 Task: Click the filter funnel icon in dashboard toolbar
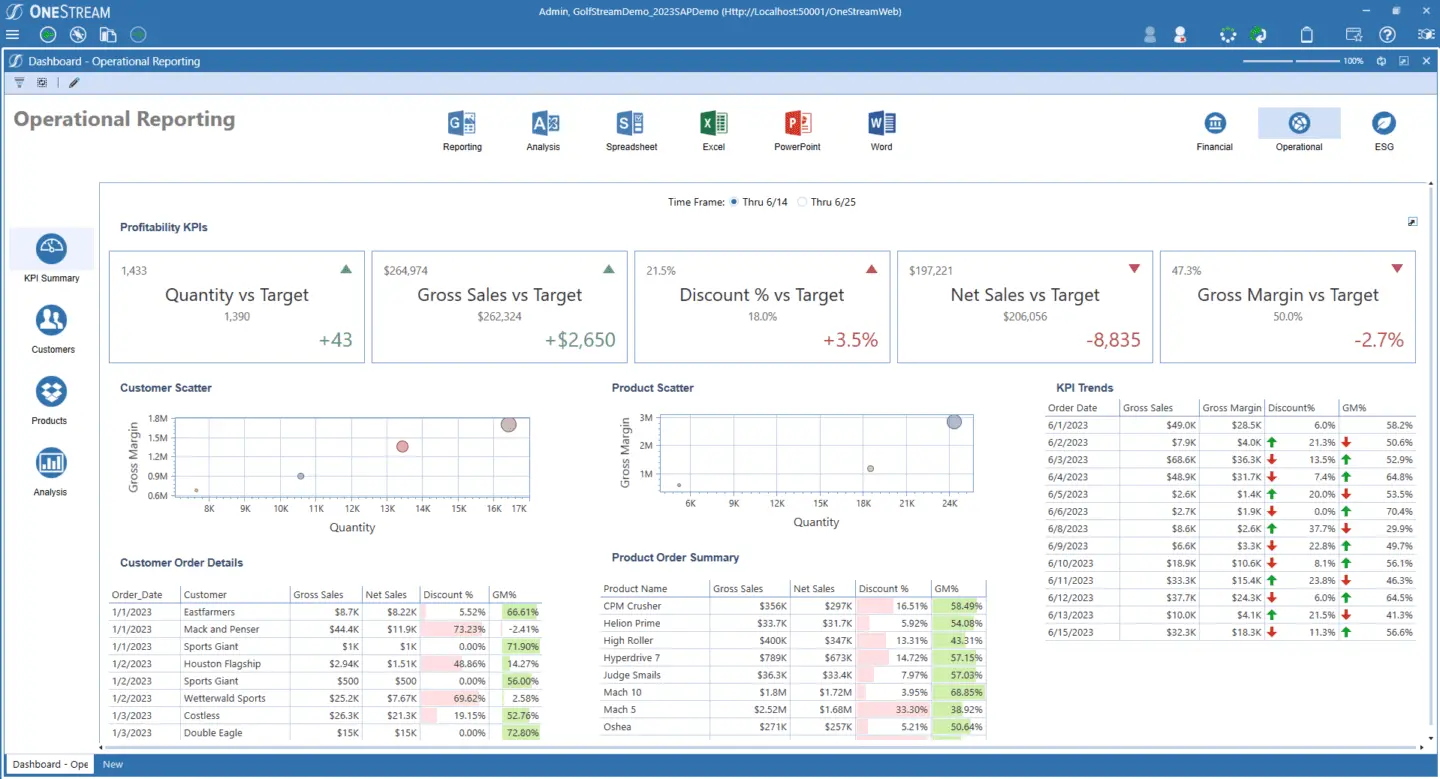point(19,83)
